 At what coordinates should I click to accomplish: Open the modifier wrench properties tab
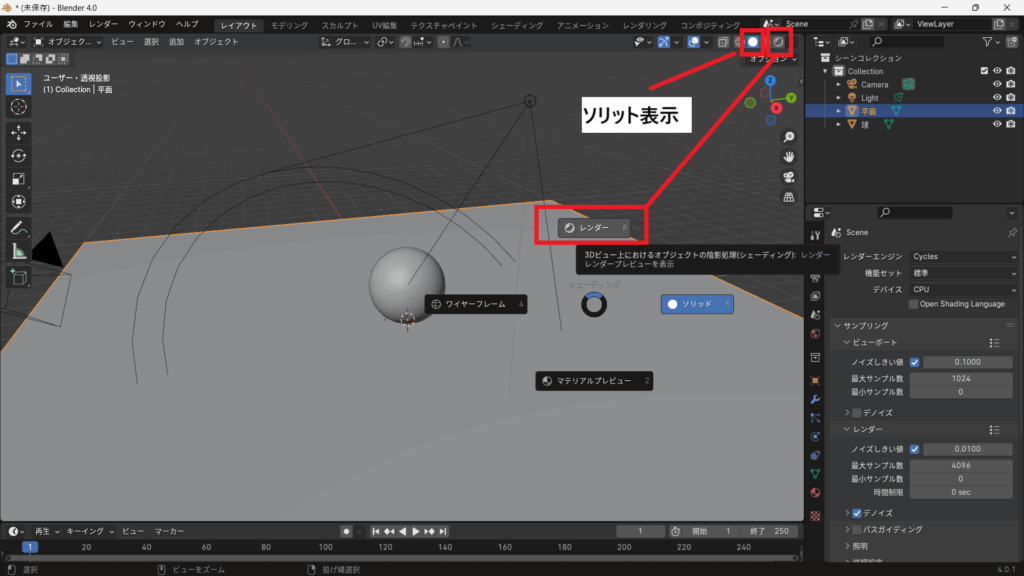pyautogui.click(x=815, y=399)
